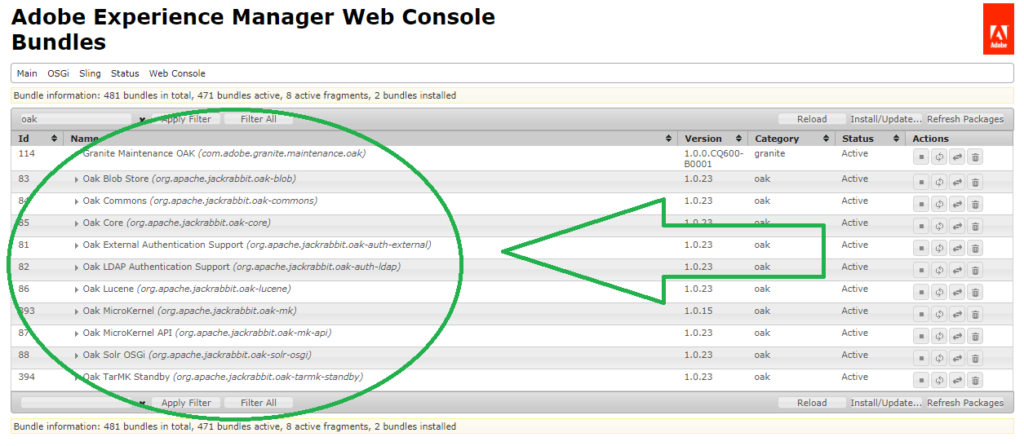Stop the Granite Maintenance OAK bundle
Screen dimensions: 1024x446
(x=920, y=156)
